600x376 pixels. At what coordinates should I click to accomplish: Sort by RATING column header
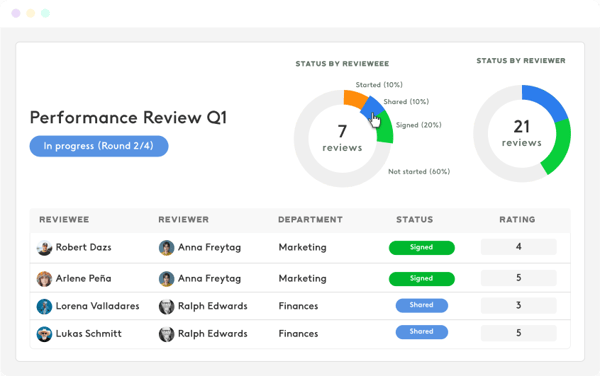517,220
